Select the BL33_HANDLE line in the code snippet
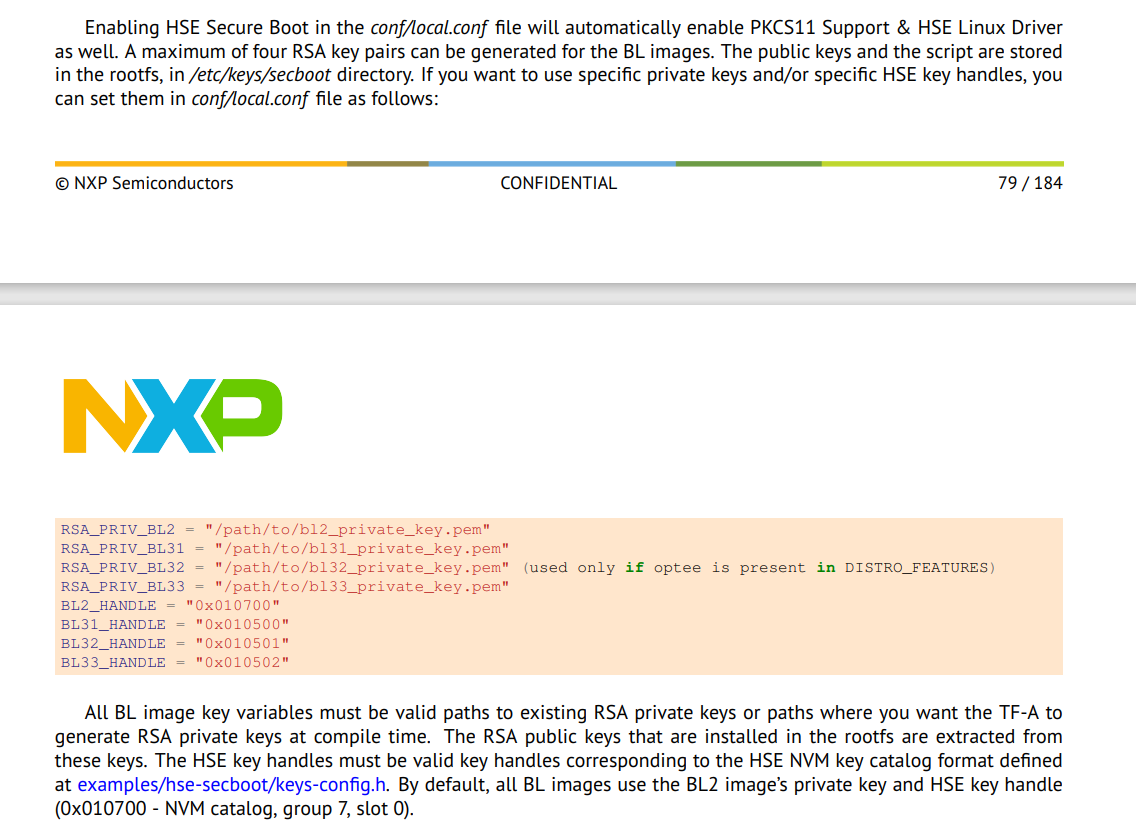This screenshot has width=1136, height=825. pos(174,662)
